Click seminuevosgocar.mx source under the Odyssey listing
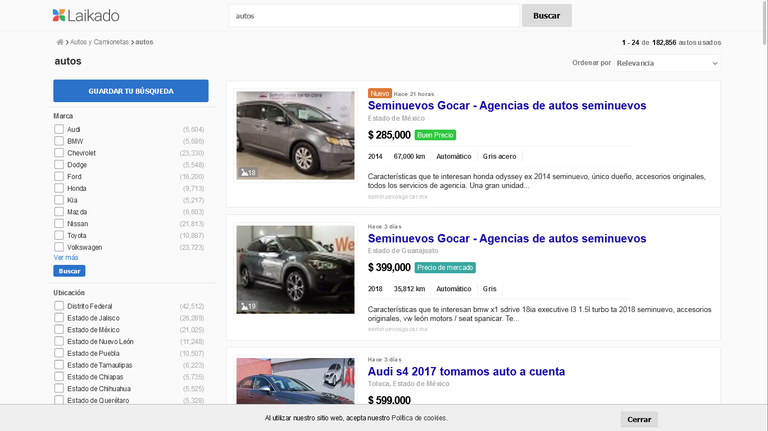768x431 pixels. [398, 196]
